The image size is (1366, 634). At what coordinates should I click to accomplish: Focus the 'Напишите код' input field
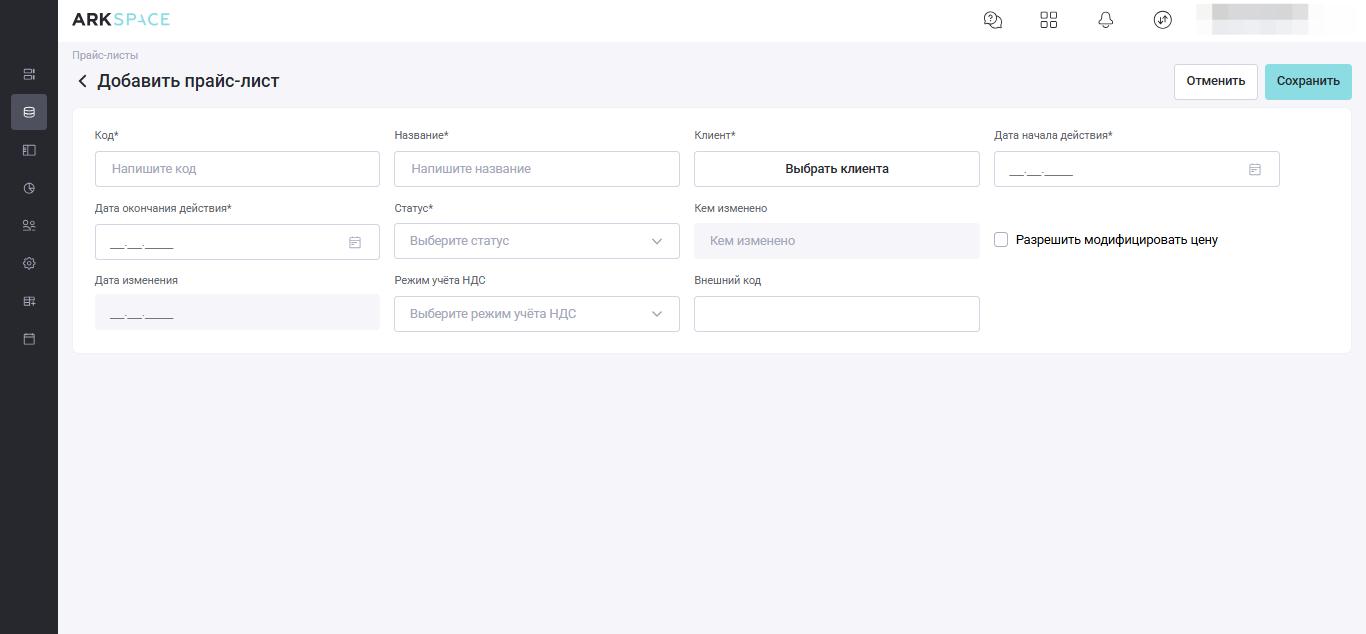pos(237,169)
